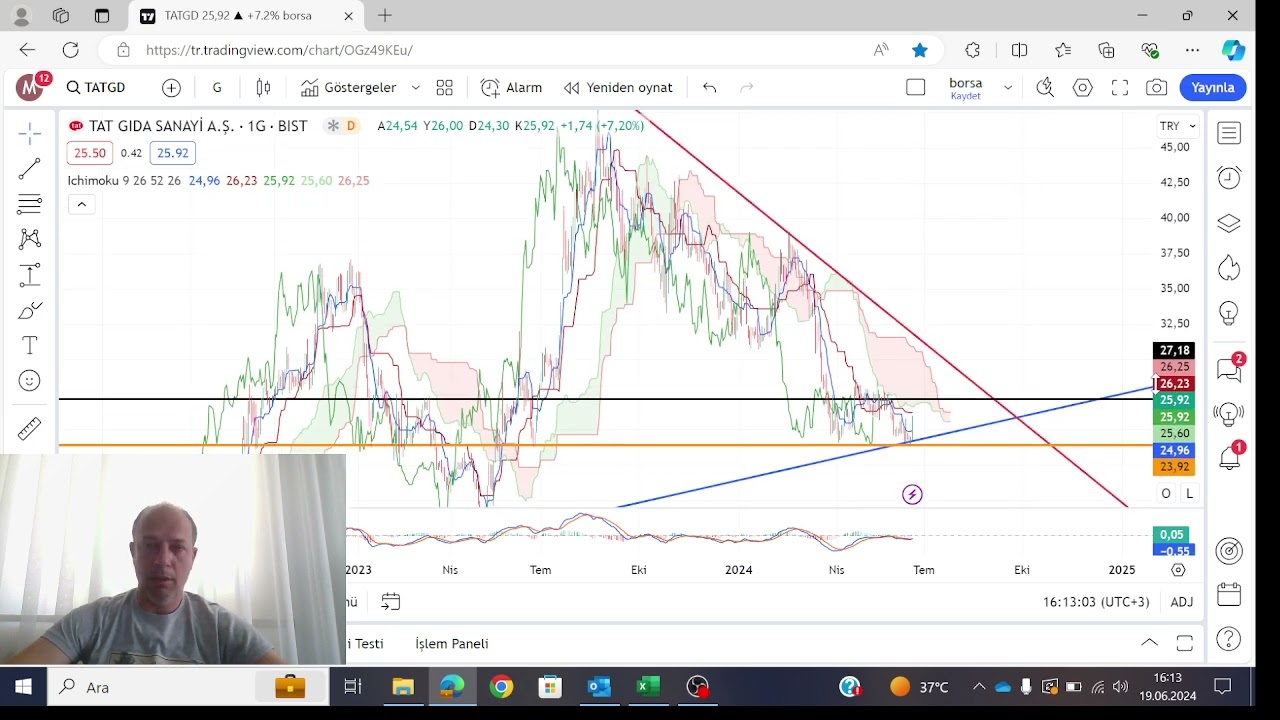Create an Alarm

[x=511, y=88]
